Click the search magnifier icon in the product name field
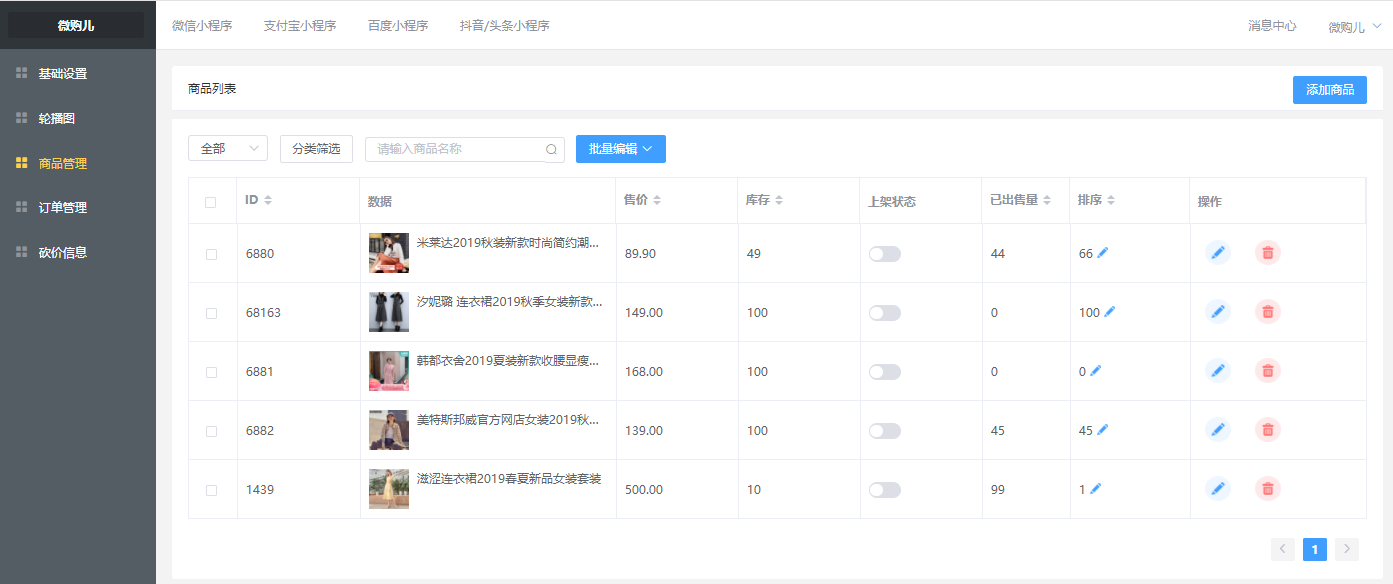Screen dimensions: 1393x584 click(551, 149)
